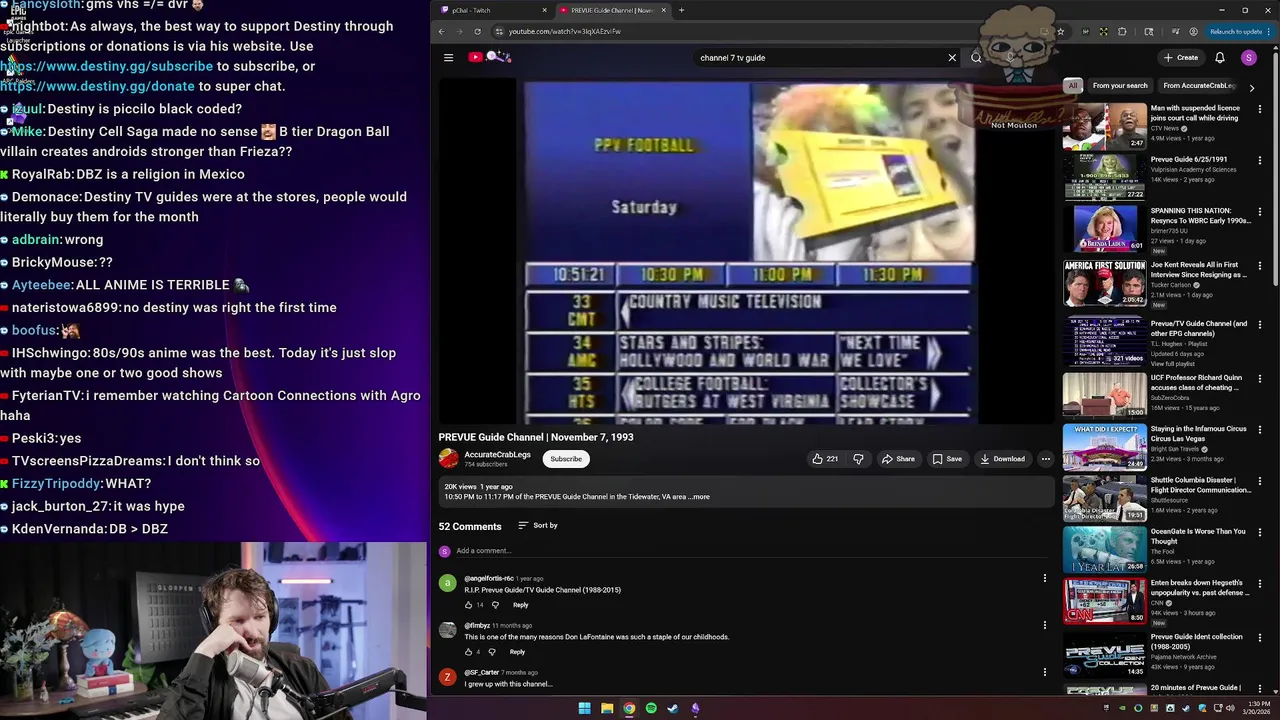This screenshot has width=1280, height=720.
Task: Open Man with suspended licence video thumbnail
Action: (1104, 126)
